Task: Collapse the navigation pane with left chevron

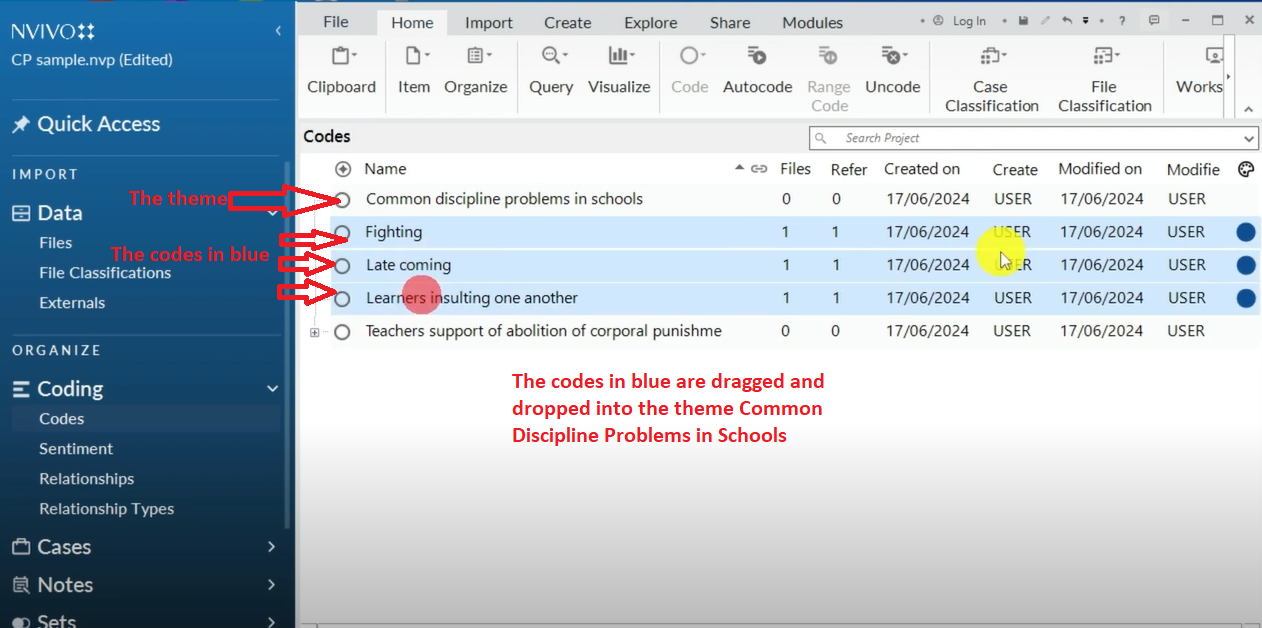Action: [x=278, y=31]
